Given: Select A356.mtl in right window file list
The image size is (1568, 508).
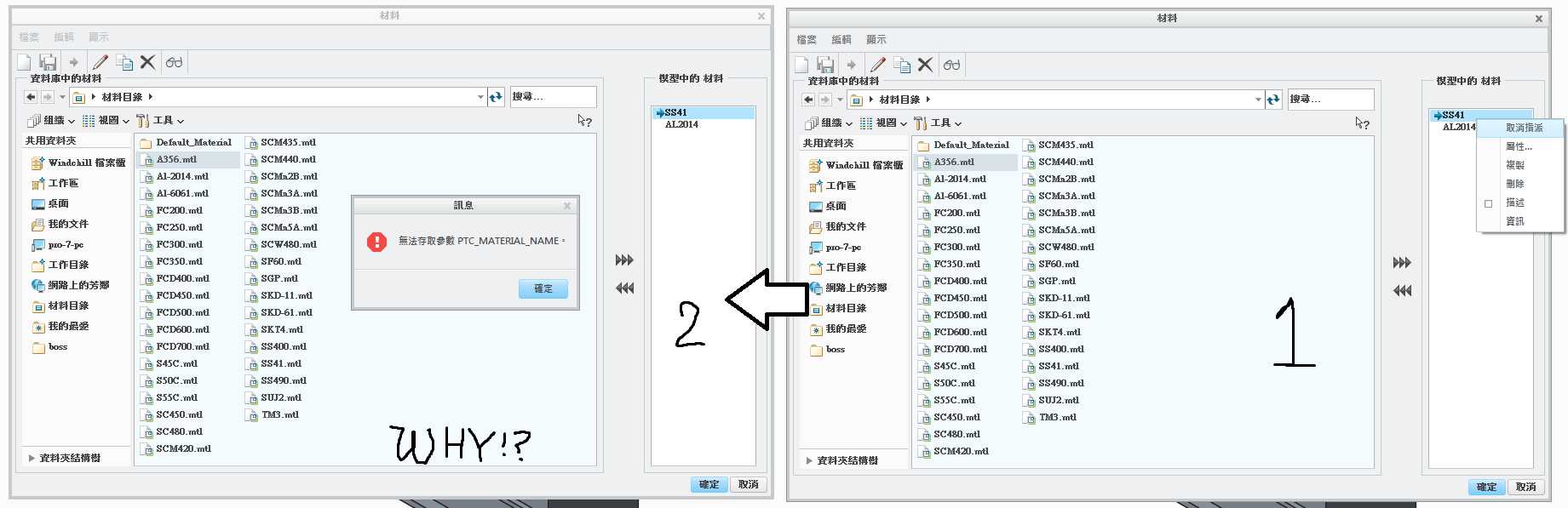Looking at the screenshot, I should pos(946,162).
